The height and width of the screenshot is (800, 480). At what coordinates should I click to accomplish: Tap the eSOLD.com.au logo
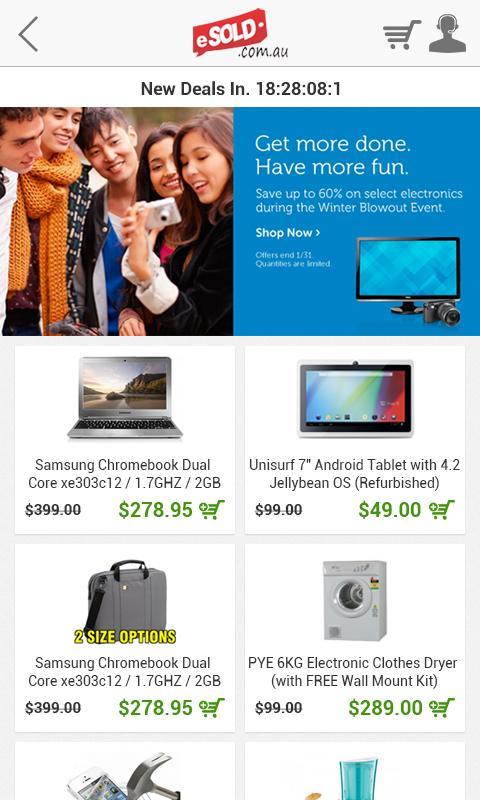pyautogui.click(x=240, y=34)
